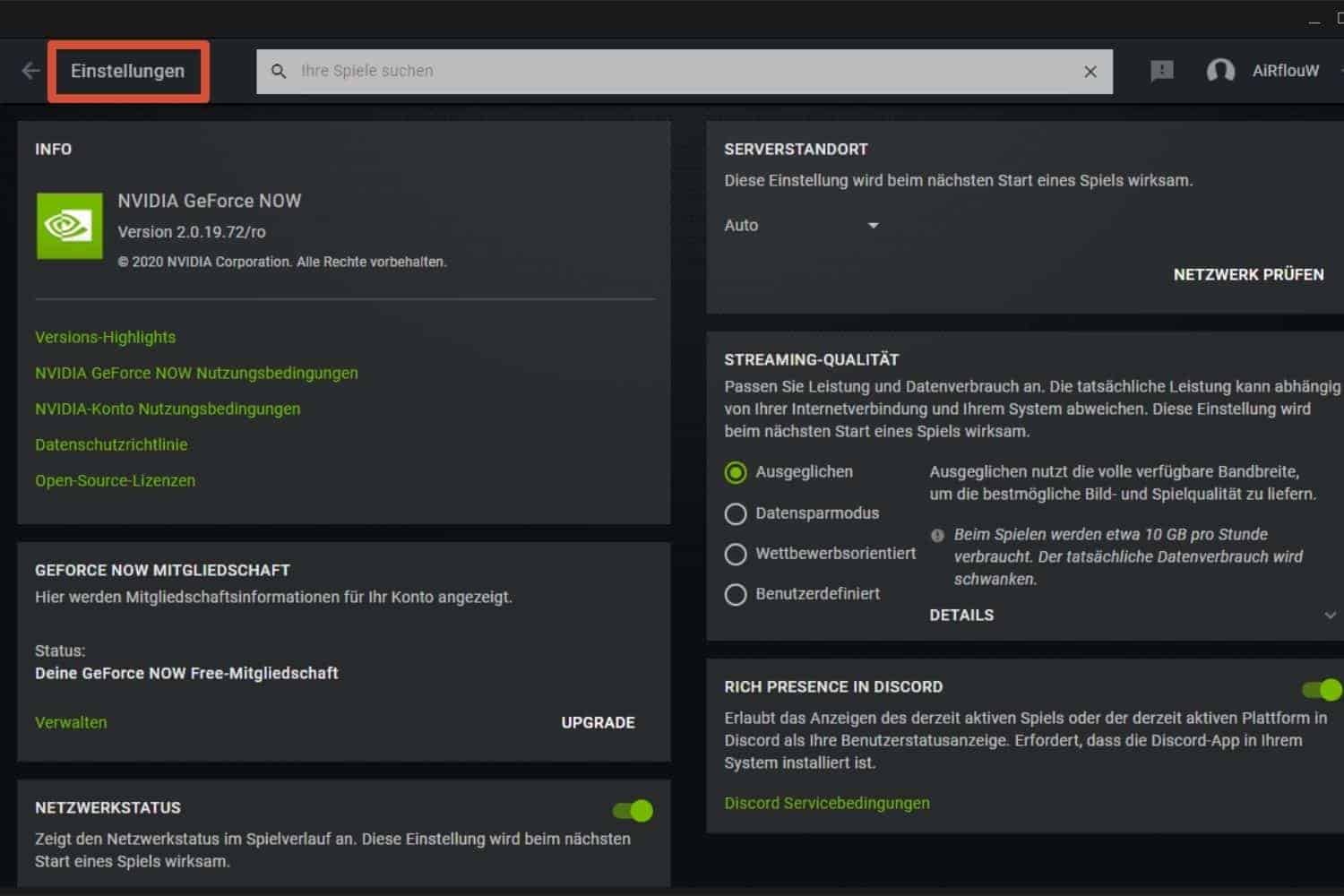The height and width of the screenshot is (896, 1344).
Task: Open the AiRflouW user avatar icon
Action: pyautogui.click(x=1220, y=71)
